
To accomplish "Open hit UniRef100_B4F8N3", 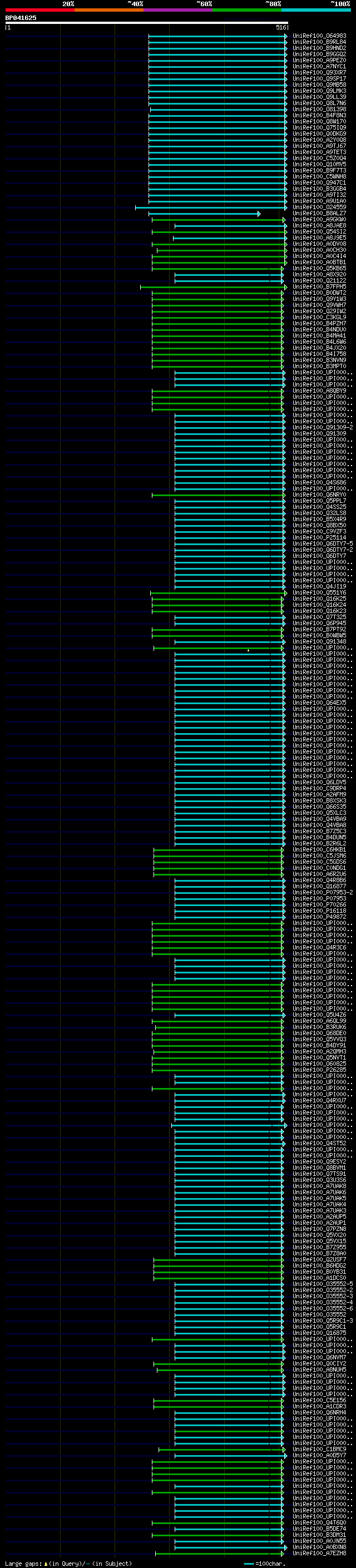I will [319, 116].
